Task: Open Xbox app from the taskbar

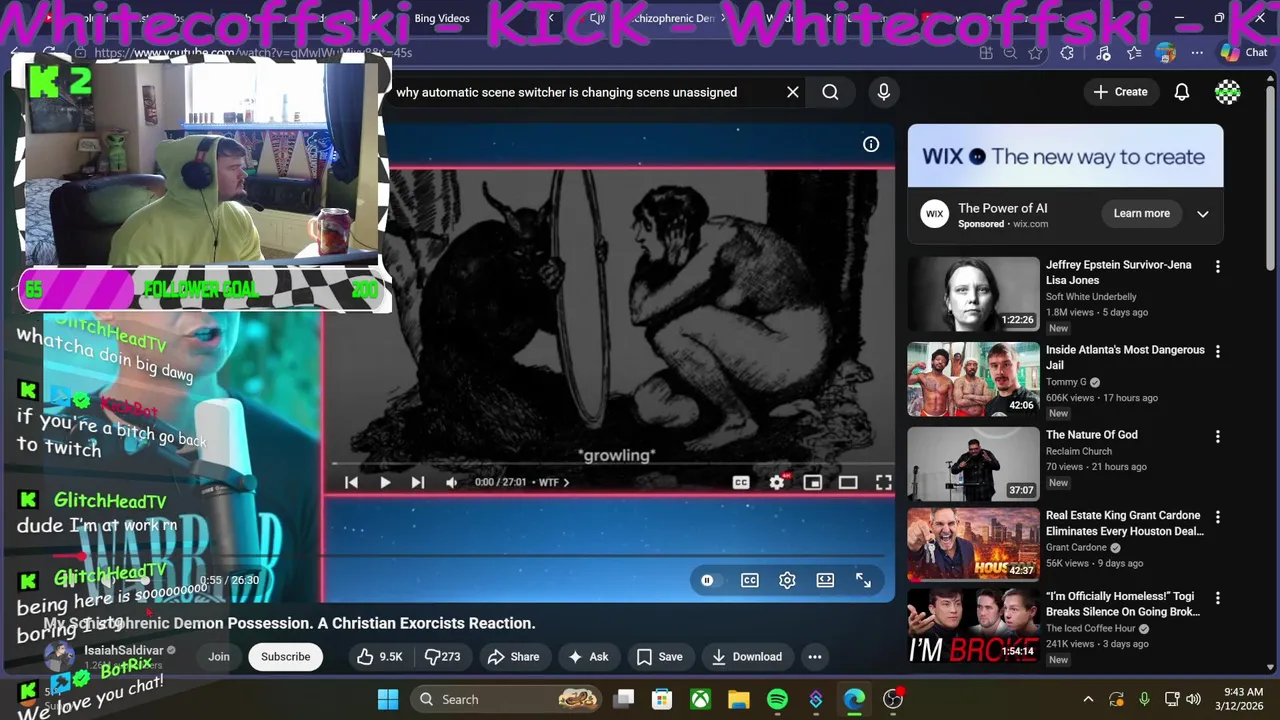Action: (700, 699)
